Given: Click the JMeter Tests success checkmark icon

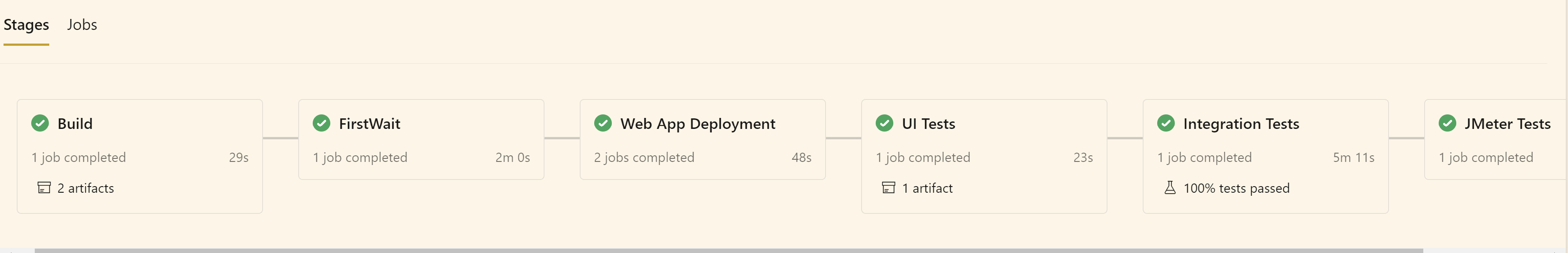Looking at the screenshot, I should pyautogui.click(x=1447, y=123).
